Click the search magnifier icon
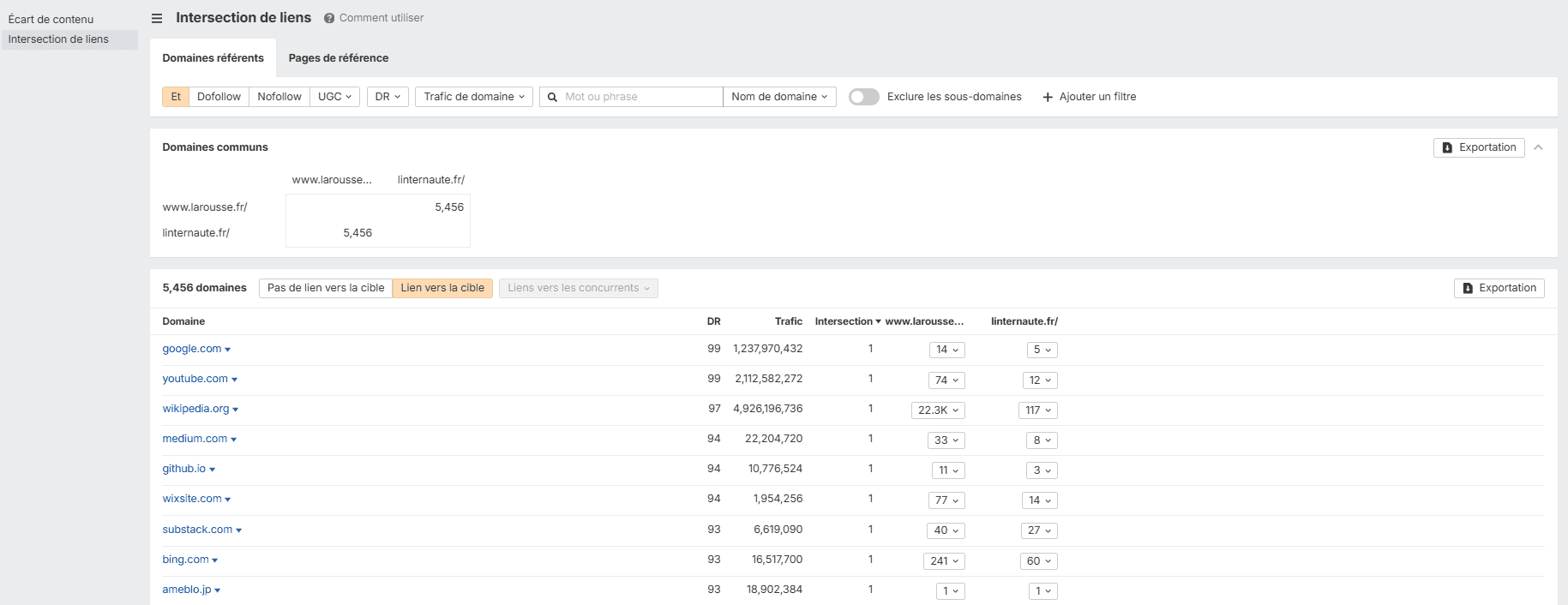 point(553,97)
